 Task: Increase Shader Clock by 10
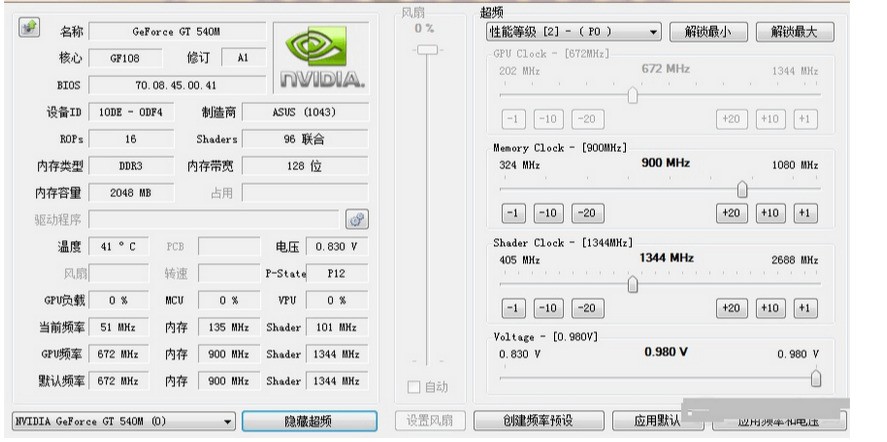tap(769, 308)
